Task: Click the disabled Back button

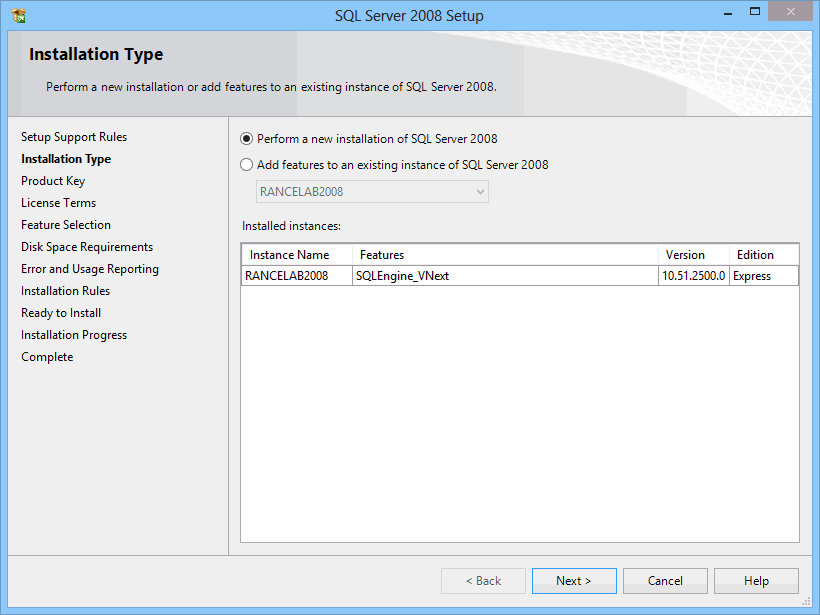Action: coord(483,581)
